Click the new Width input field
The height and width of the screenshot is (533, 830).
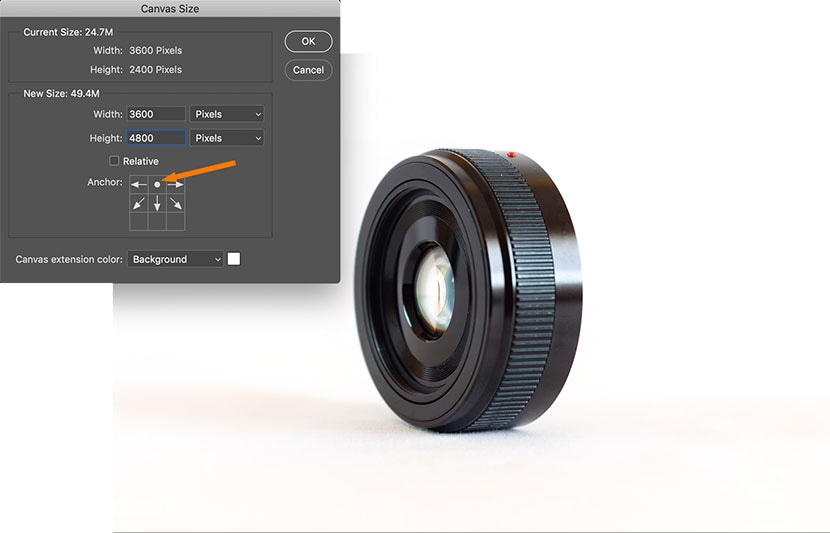click(156, 114)
